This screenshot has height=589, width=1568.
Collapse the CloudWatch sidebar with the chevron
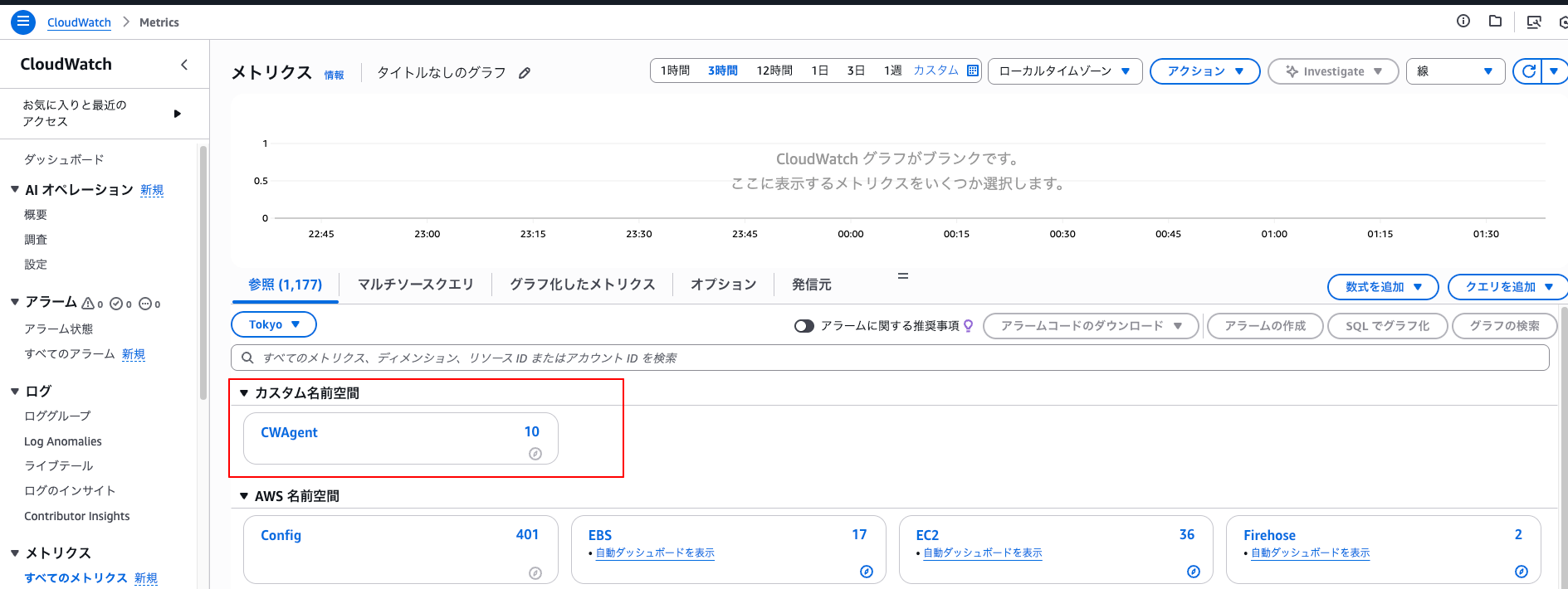184,65
